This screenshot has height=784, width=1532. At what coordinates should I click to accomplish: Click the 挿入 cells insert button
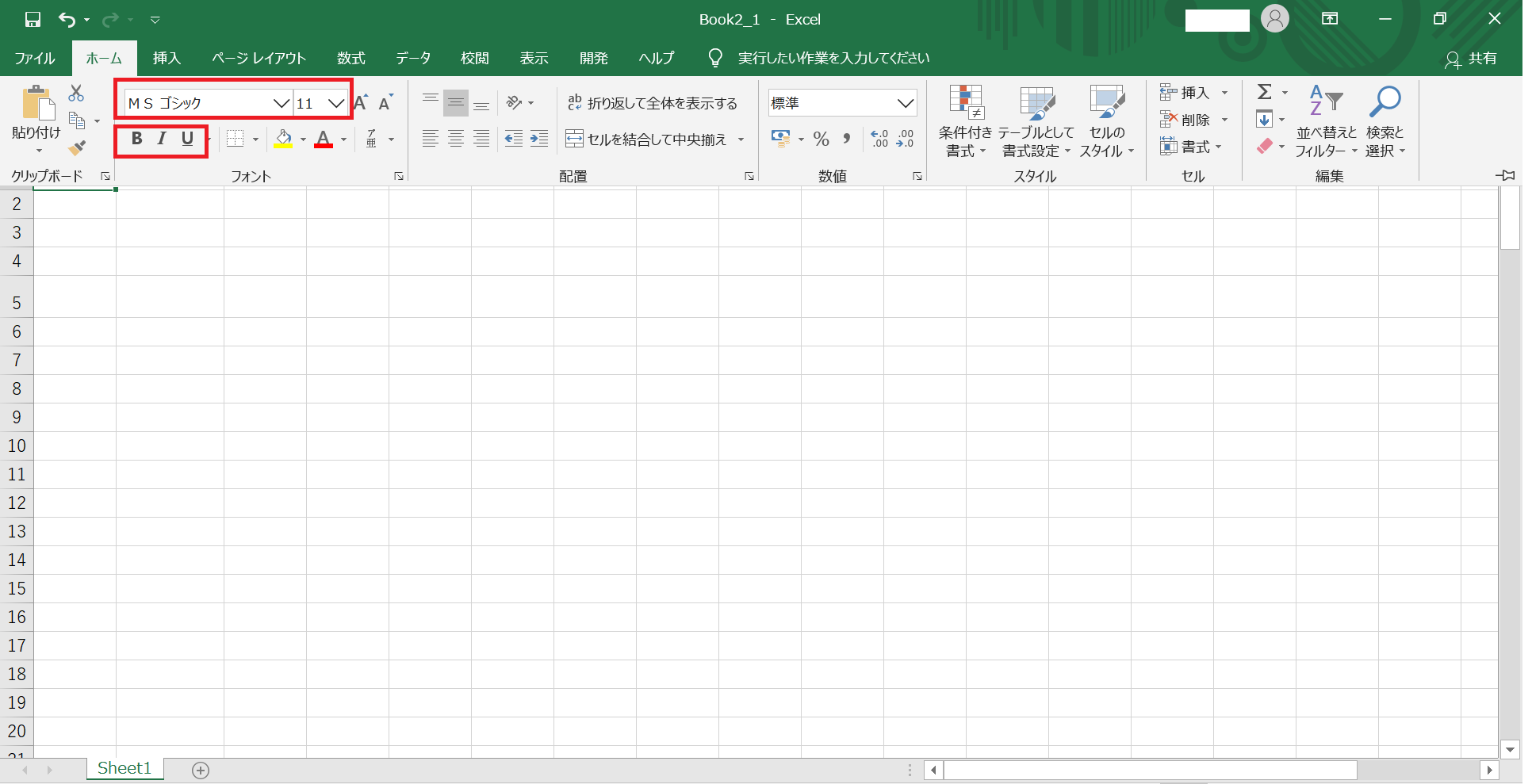click(x=1185, y=94)
